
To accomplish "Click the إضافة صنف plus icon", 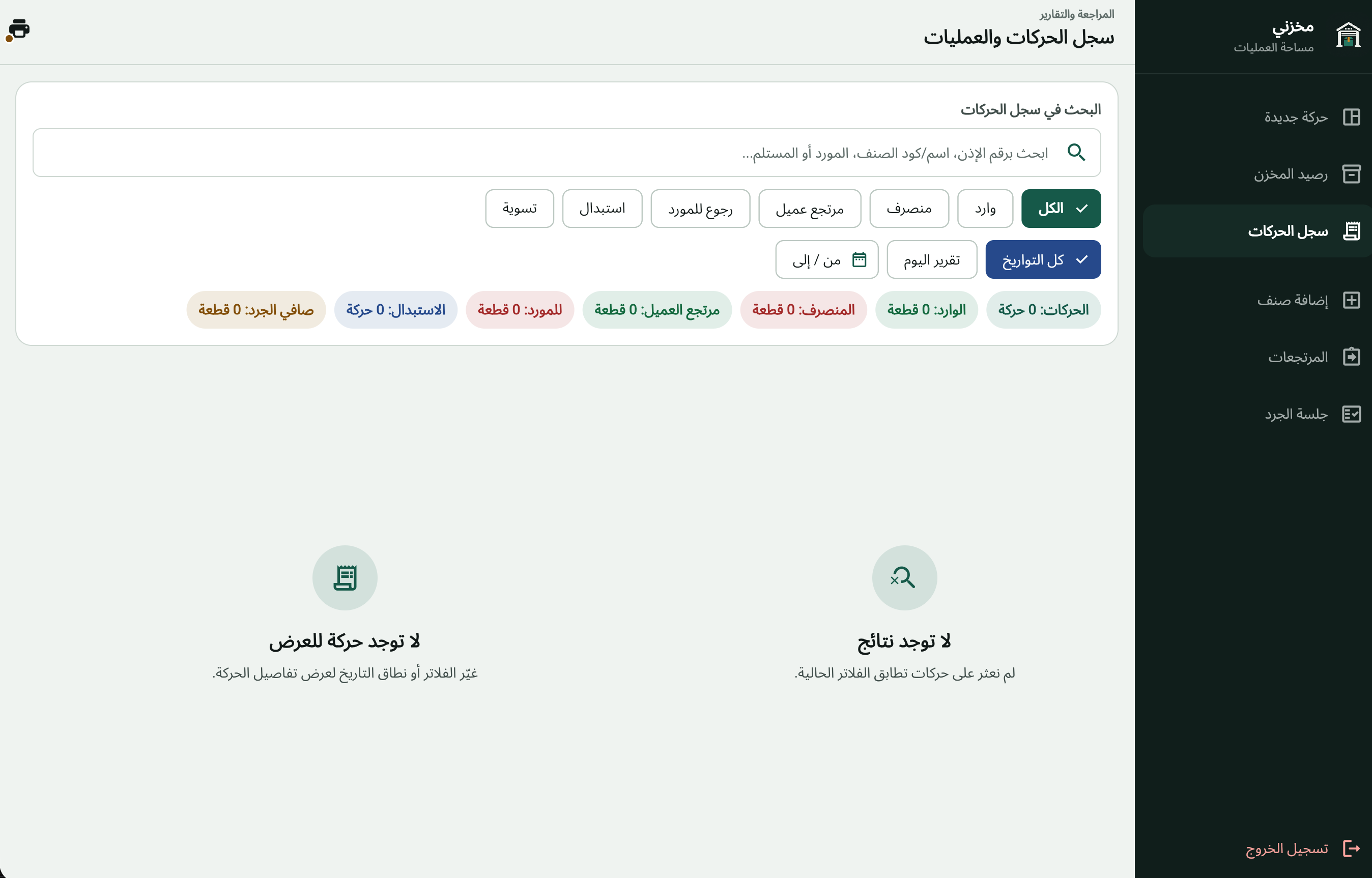I will click(x=1351, y=300).
